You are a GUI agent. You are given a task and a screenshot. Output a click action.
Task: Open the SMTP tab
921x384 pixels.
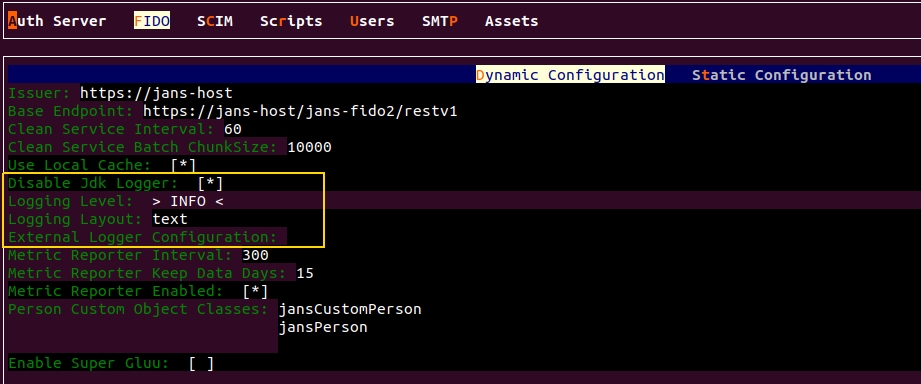click(440, 21)
